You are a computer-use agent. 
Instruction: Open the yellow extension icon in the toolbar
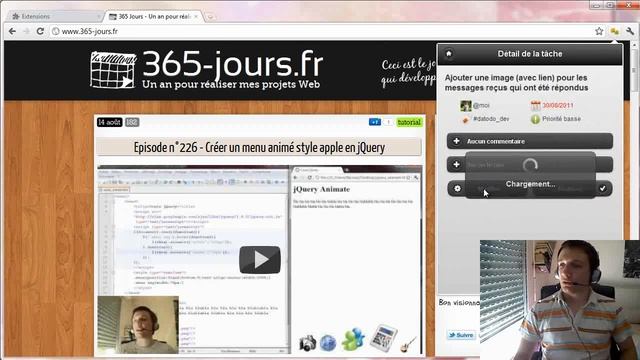point(614,31)
